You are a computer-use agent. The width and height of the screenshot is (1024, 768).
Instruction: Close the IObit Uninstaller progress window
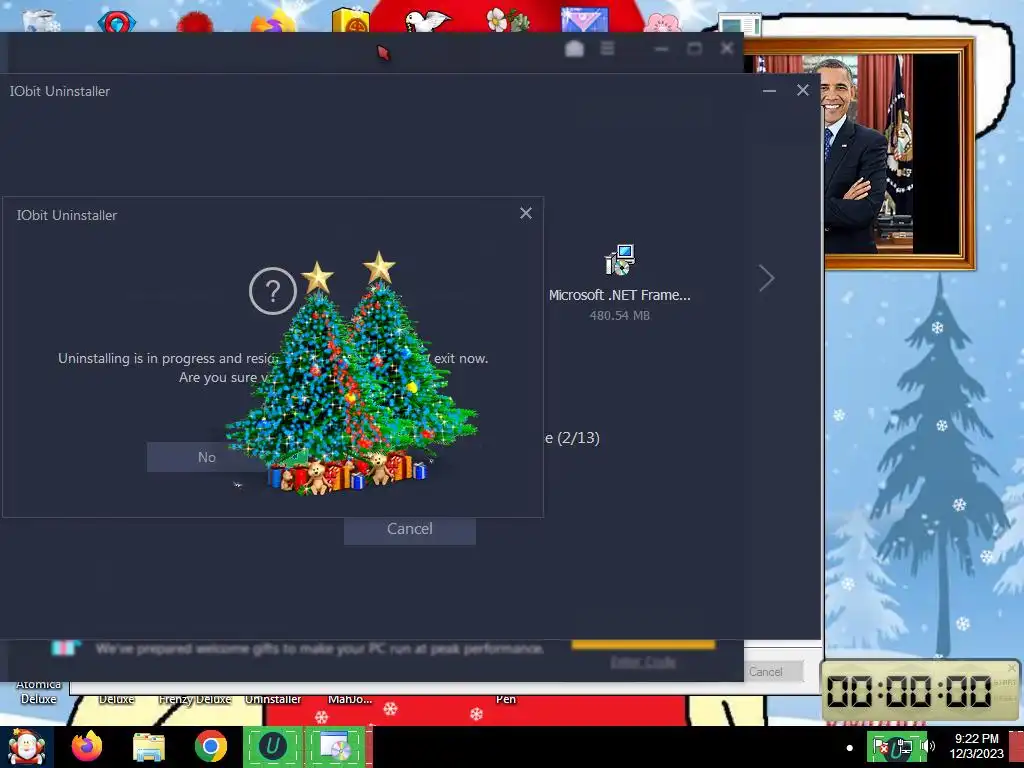click(x=803, y=91)
